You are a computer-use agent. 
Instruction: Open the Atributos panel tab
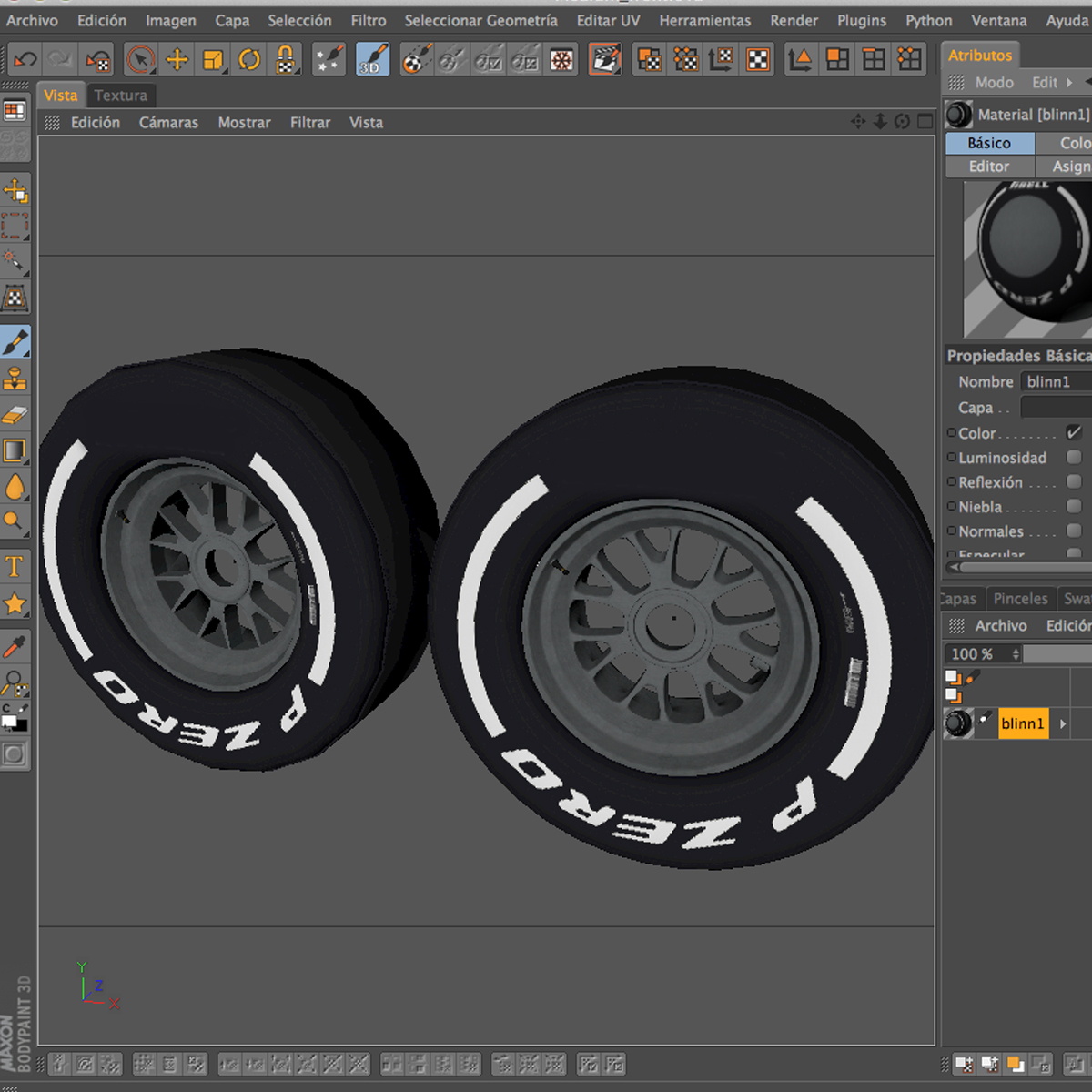(x=980, y=55)
